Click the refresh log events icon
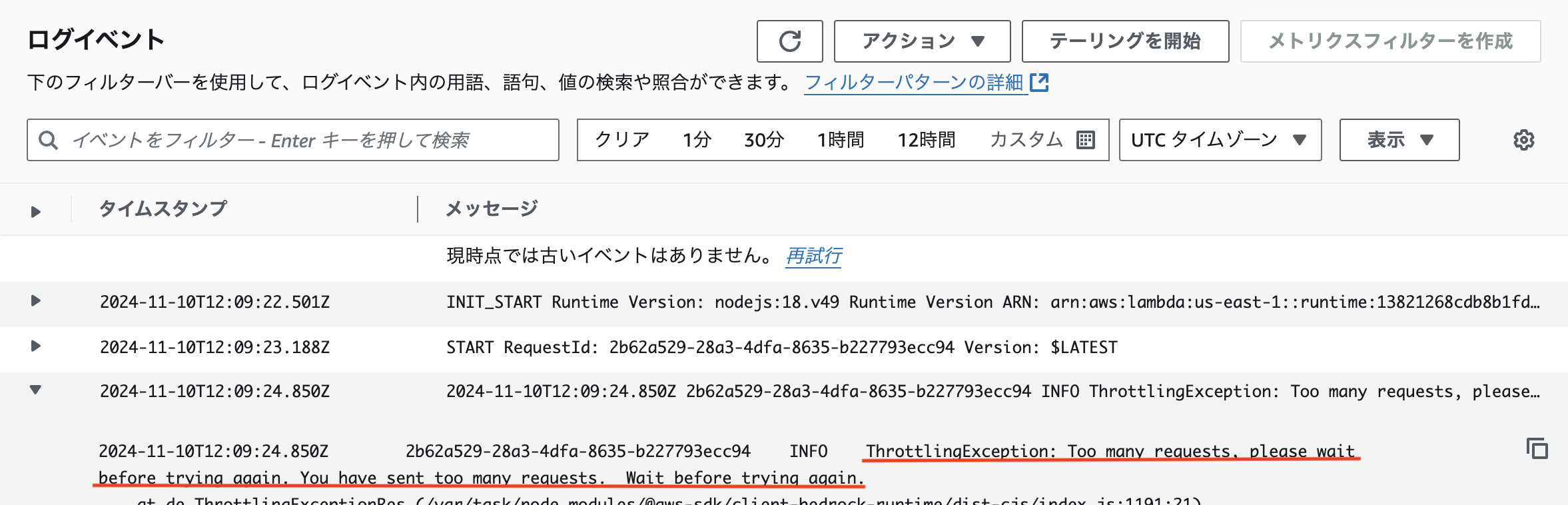This screenshot has width=1568, height=505. [x=789, y=41]
